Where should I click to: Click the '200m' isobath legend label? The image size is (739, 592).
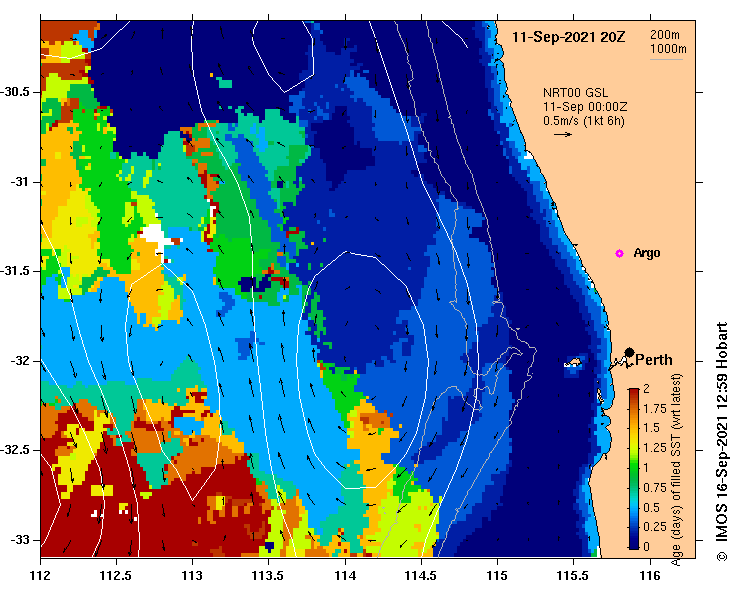(665, 34)
